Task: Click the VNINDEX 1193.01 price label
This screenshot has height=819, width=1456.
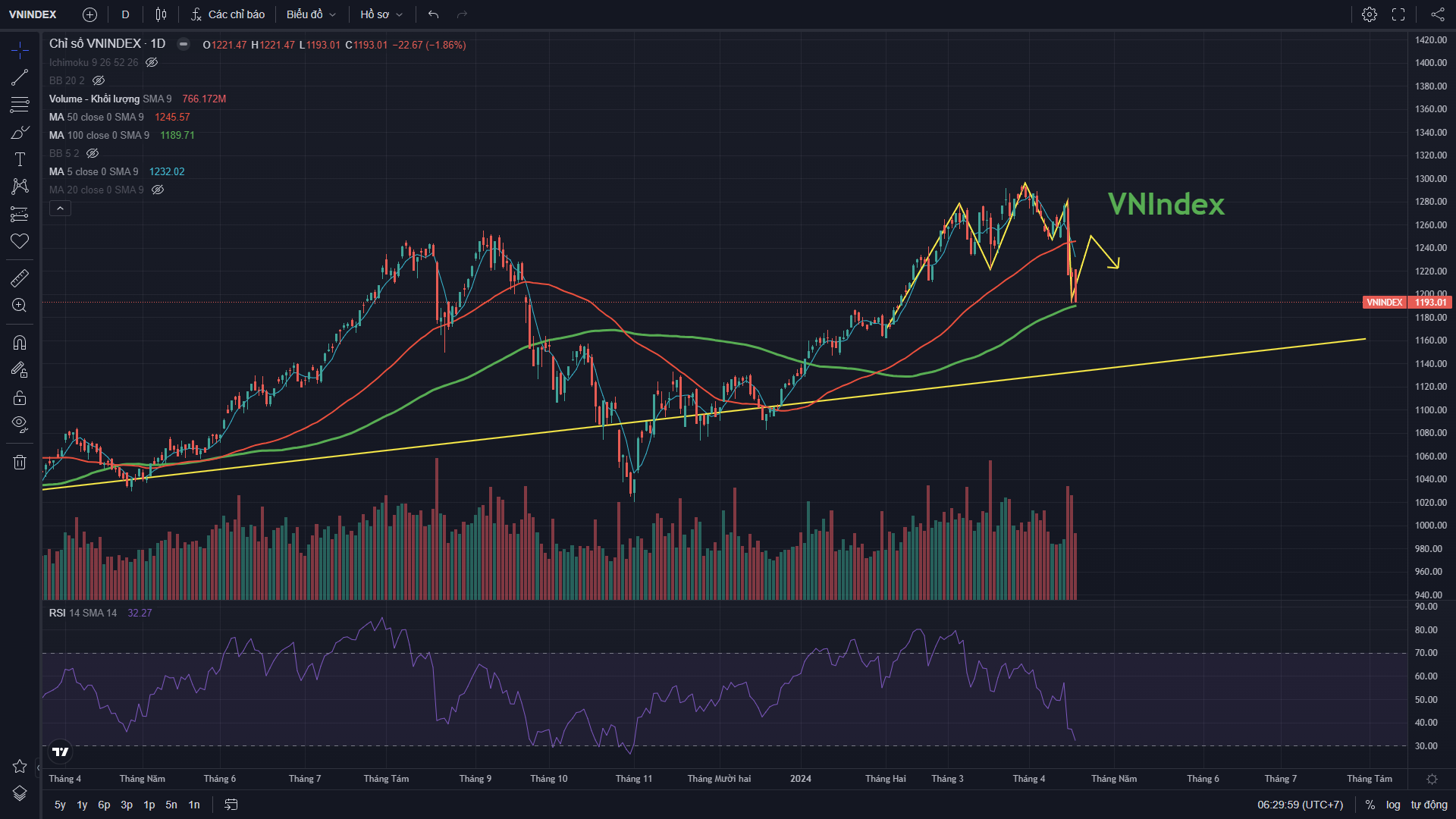Action: (x=1407, y=303)
